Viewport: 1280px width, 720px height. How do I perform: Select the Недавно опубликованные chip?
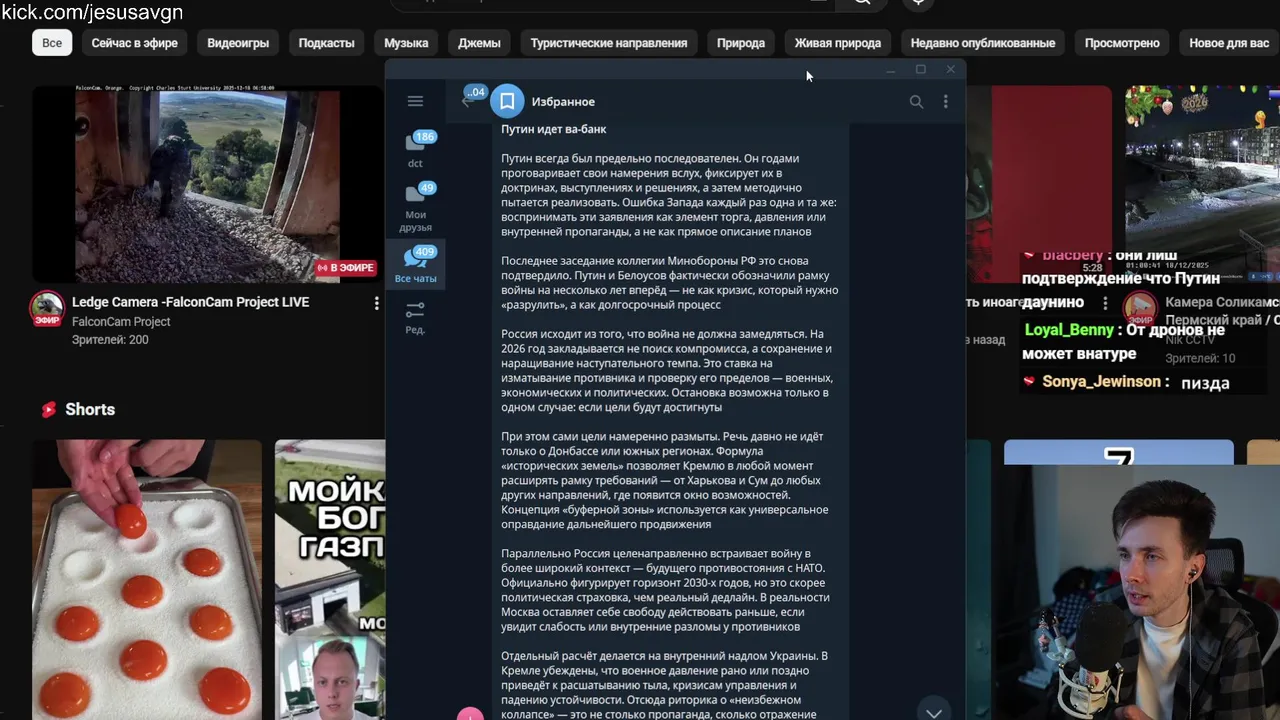[x=983, y=43]
